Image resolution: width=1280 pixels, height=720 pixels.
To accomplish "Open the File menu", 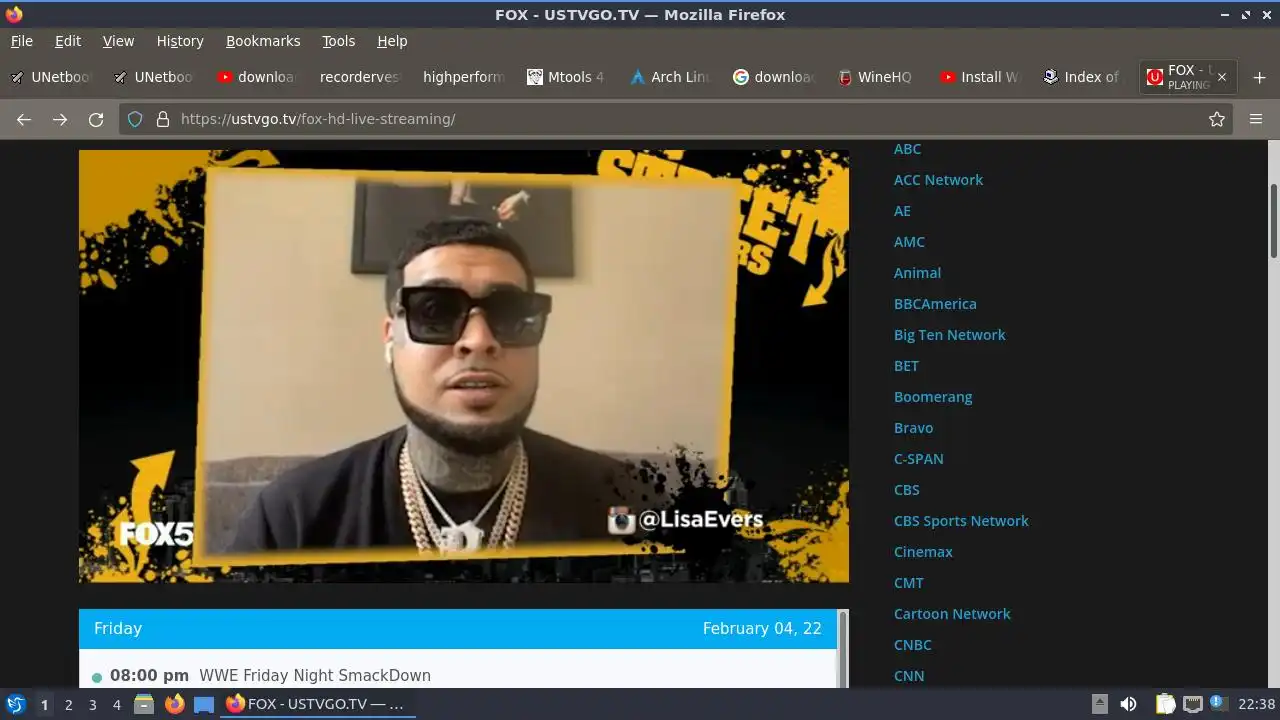I will (22, 41).
